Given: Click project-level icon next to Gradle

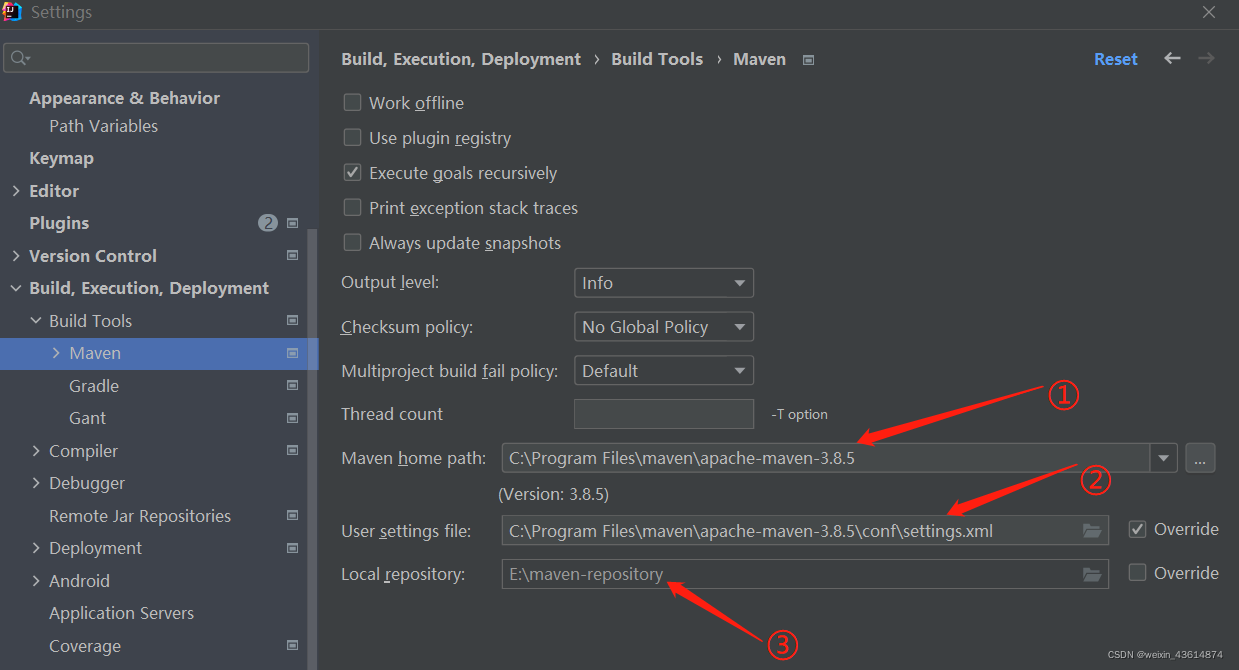Looking at the screenshot, I should tap(293, 386).
